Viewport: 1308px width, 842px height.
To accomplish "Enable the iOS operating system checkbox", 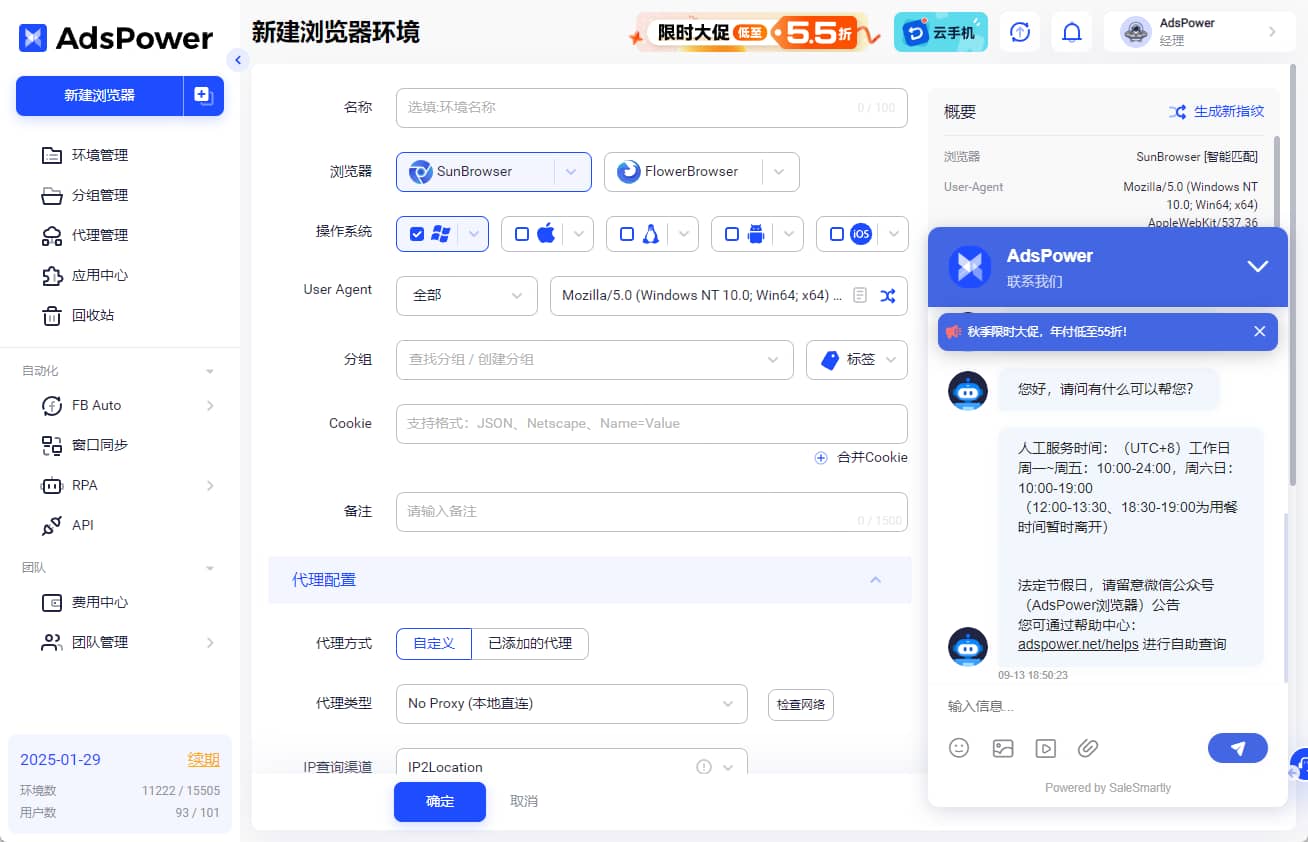I will tap(837, 233).
